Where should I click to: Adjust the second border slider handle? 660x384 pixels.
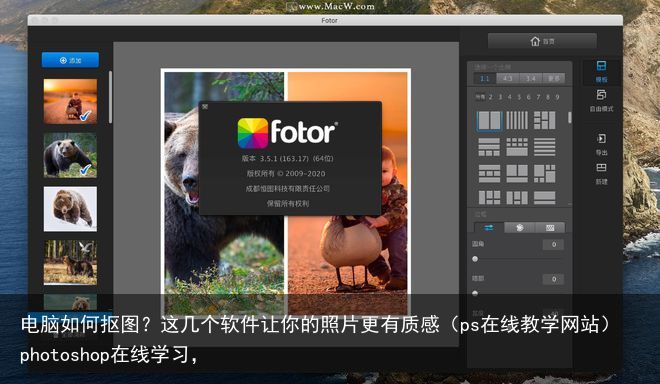click(x=475, y=293)
